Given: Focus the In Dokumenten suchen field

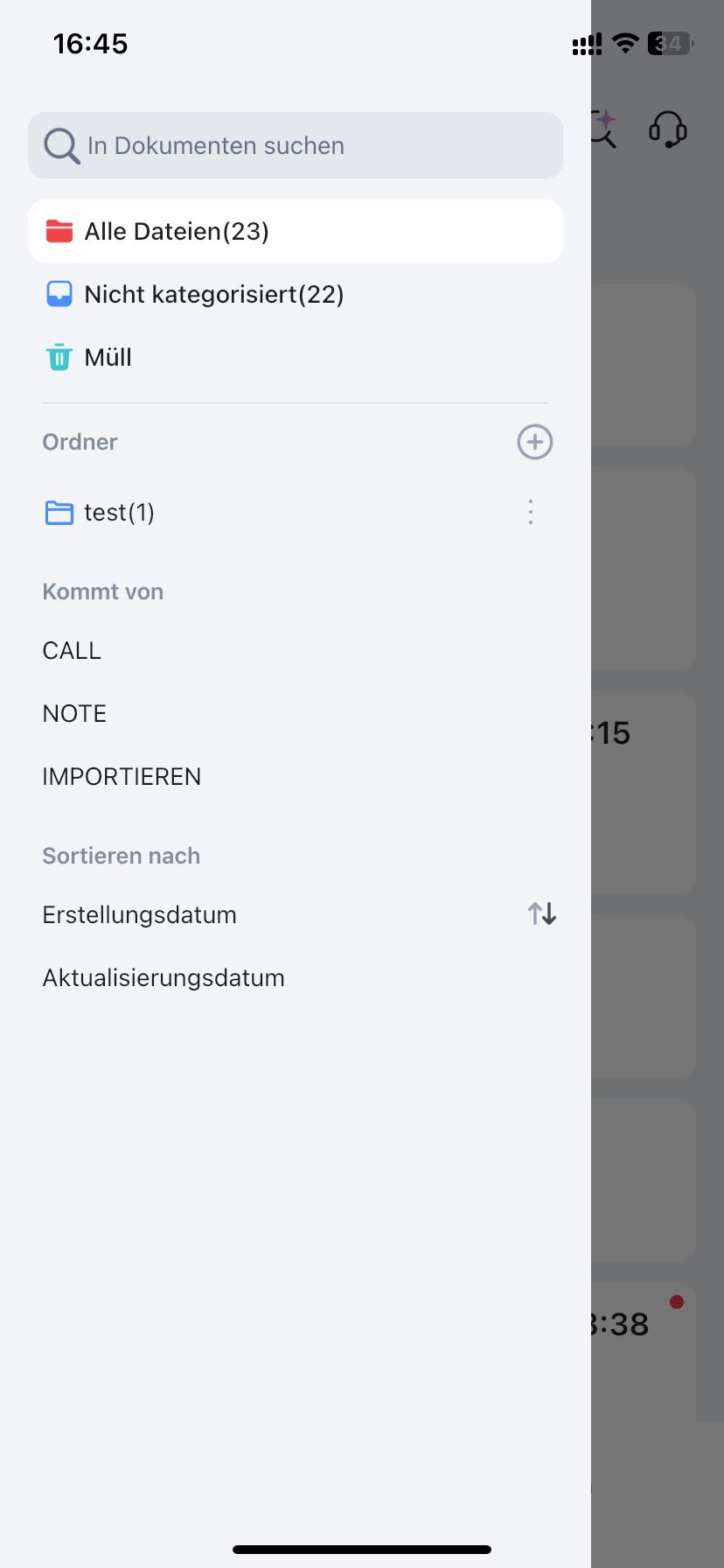Looking at the screenshot, I should pos(296,145).
